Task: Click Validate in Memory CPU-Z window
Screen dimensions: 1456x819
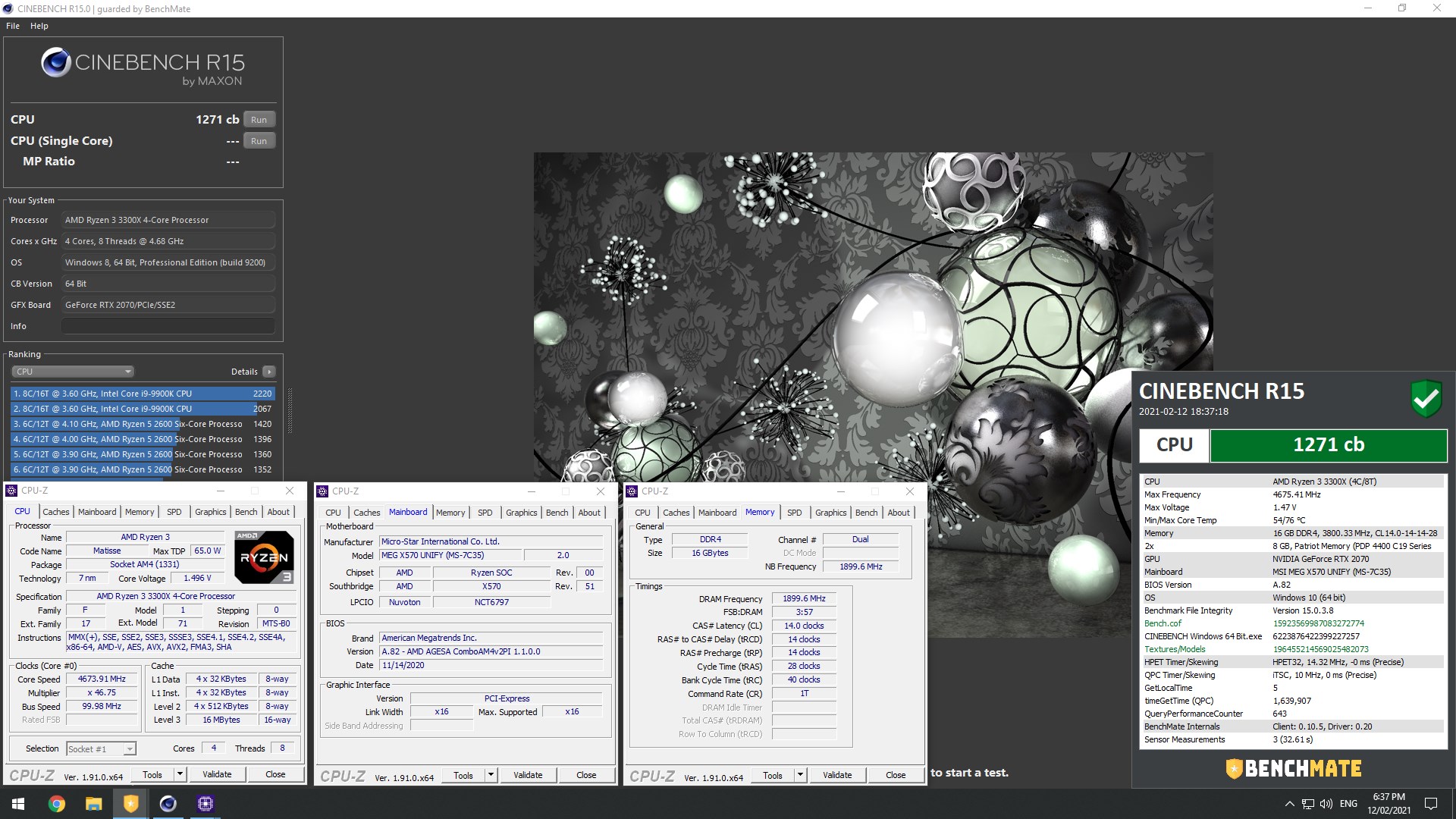Action: pos(837,776)
